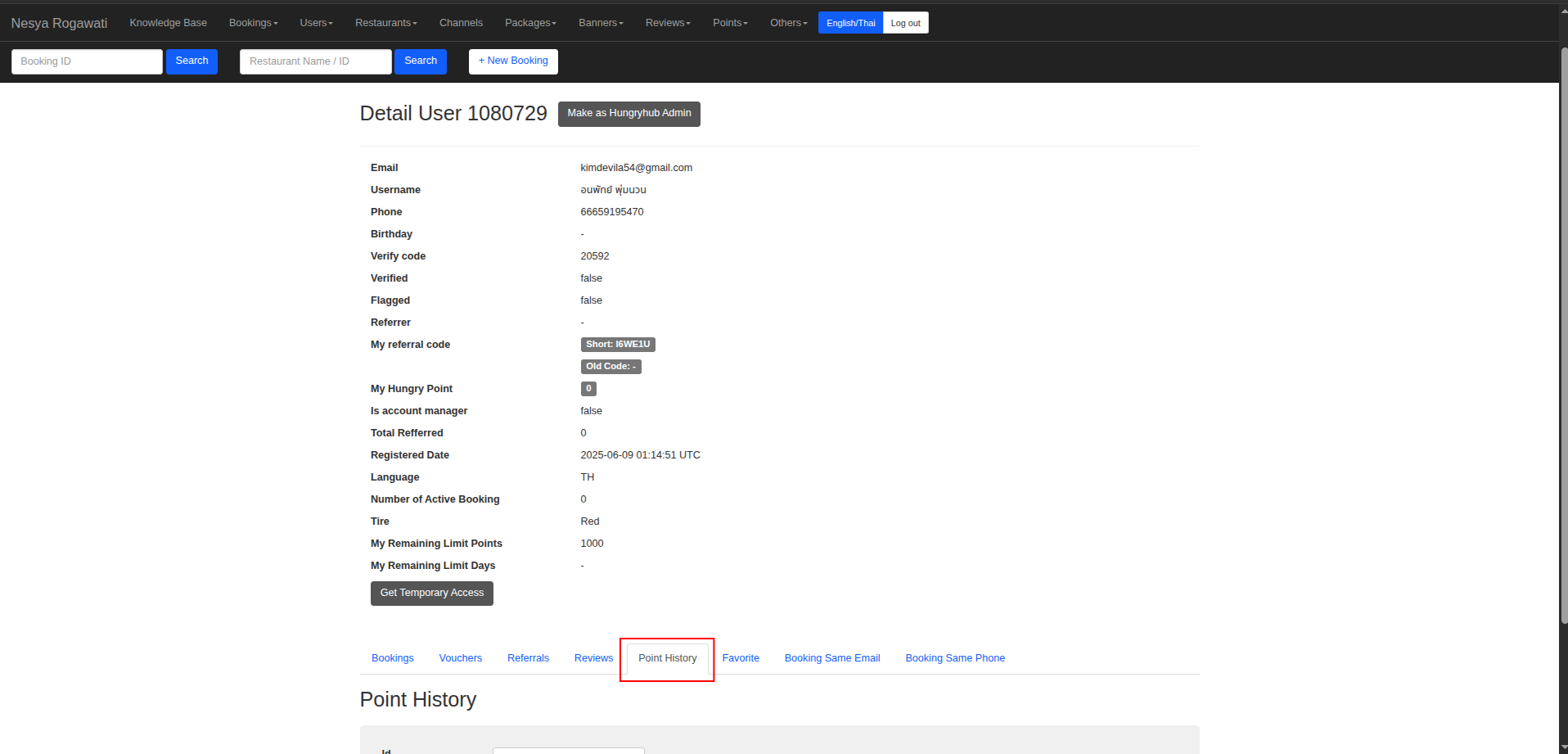Screen dimensions: 1568x754
Task: Click the Restaurant Name / ID field
Action: click(x=315, y=61)
